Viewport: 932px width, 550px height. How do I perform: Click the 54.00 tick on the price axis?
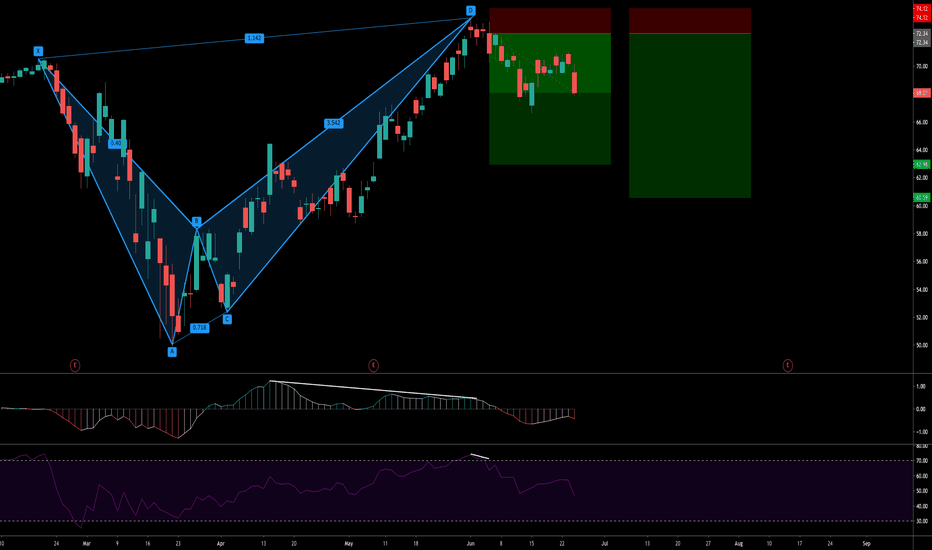[x=921, y=290]
